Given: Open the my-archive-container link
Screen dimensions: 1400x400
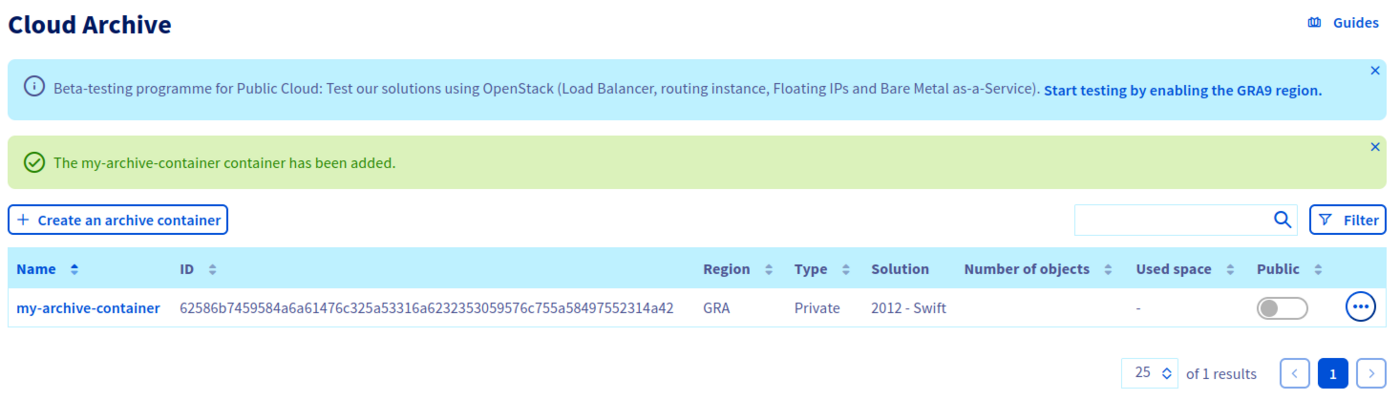Looking at the screenshot, I should 88,308.
